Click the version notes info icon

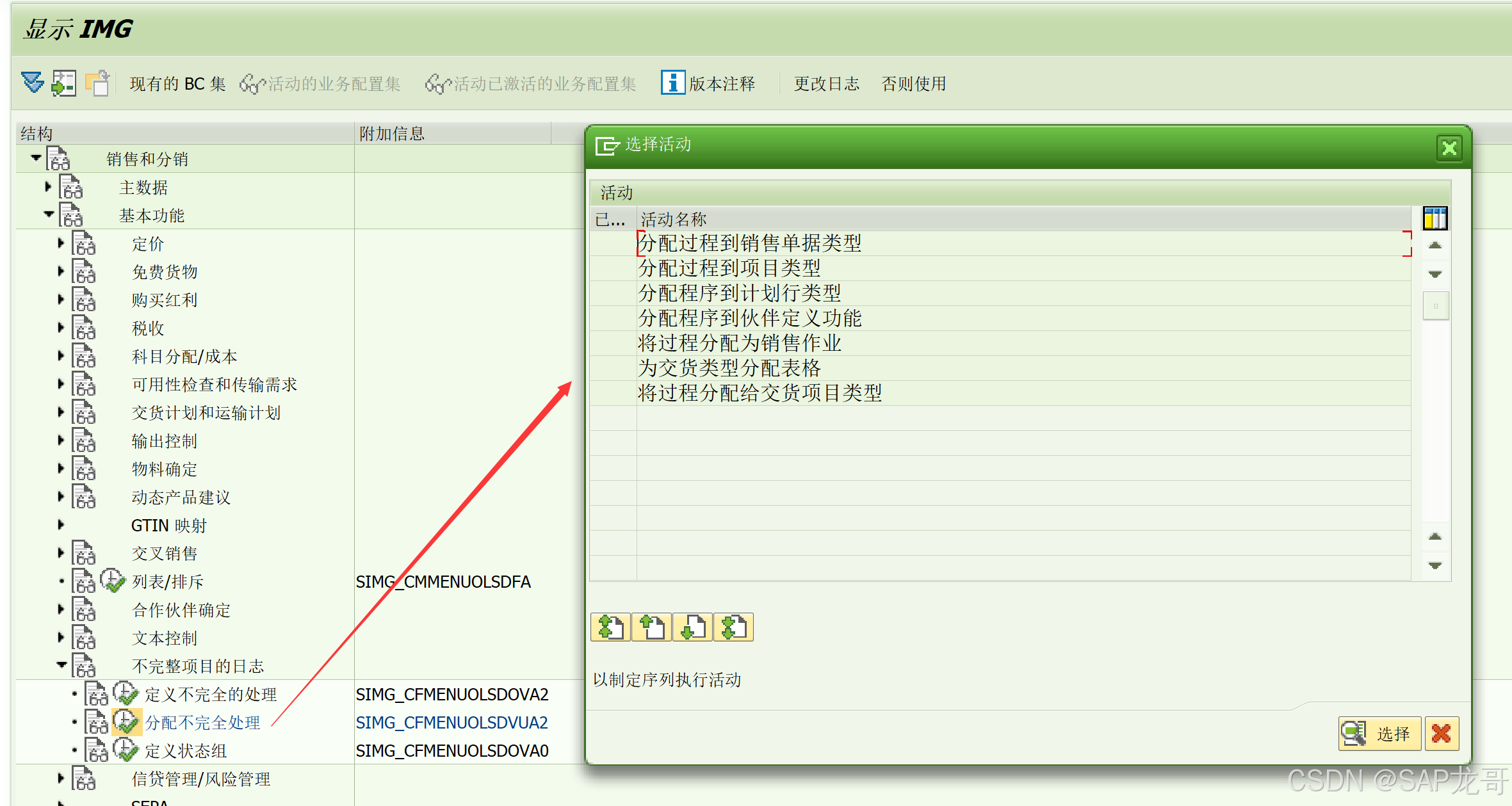pos(672,83)
